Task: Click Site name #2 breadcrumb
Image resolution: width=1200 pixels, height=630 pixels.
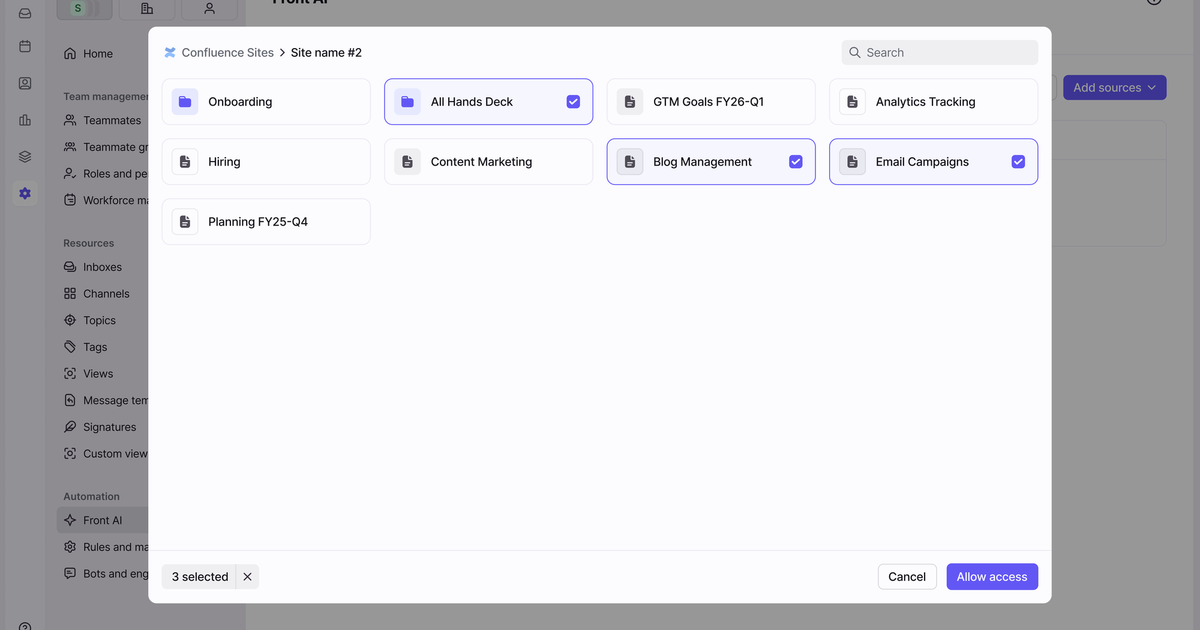Action: pos(326,53)
